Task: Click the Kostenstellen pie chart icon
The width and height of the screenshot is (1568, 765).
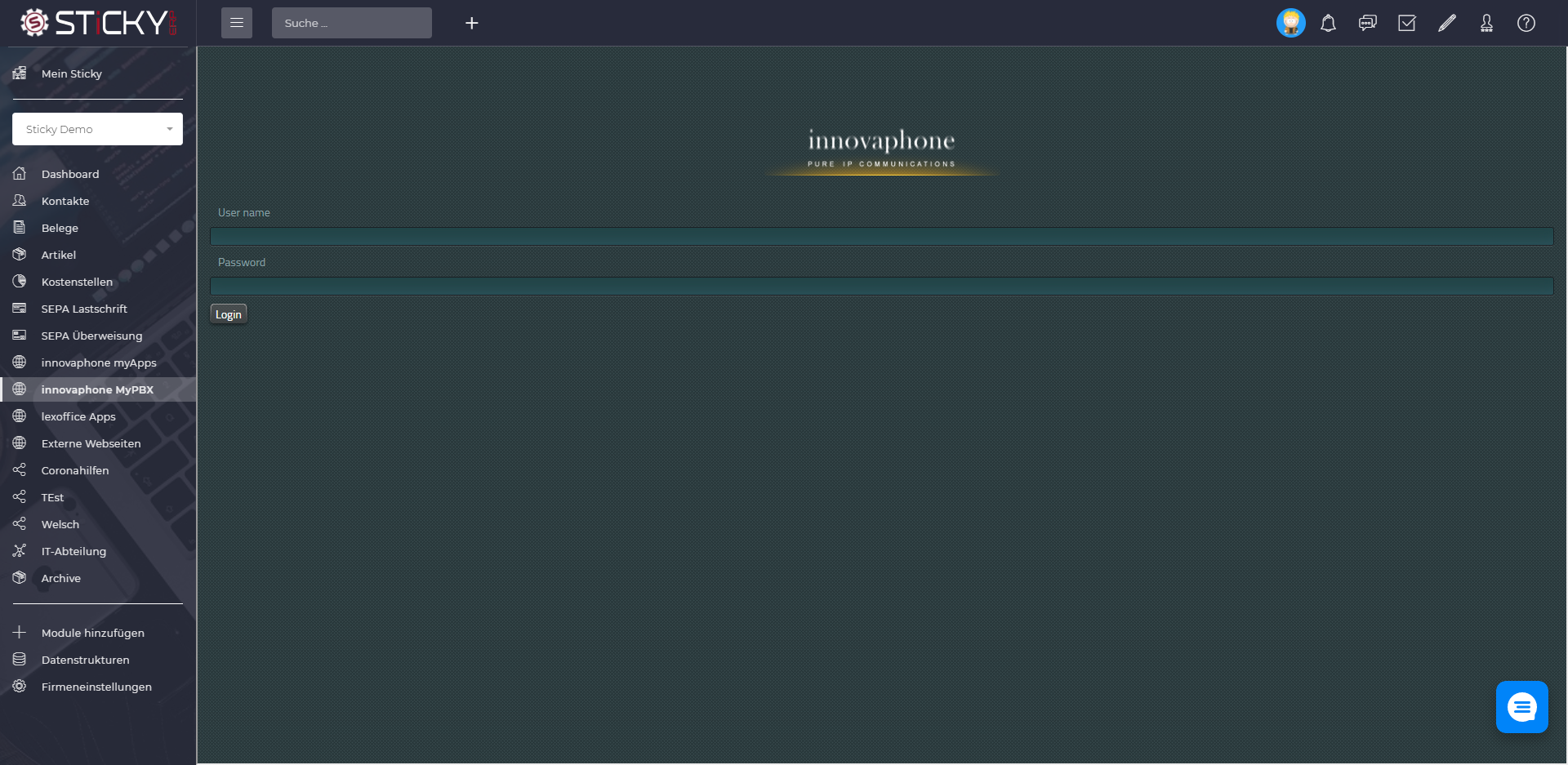Action: pyautogui.click(x=20, y=282)
